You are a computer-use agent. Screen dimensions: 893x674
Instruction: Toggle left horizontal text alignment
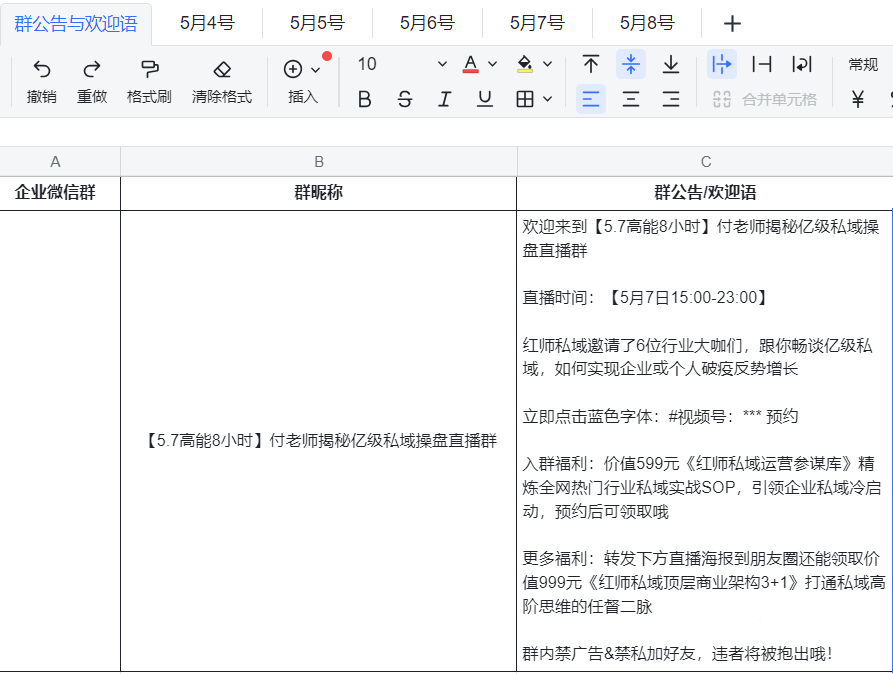pos(591,100)
